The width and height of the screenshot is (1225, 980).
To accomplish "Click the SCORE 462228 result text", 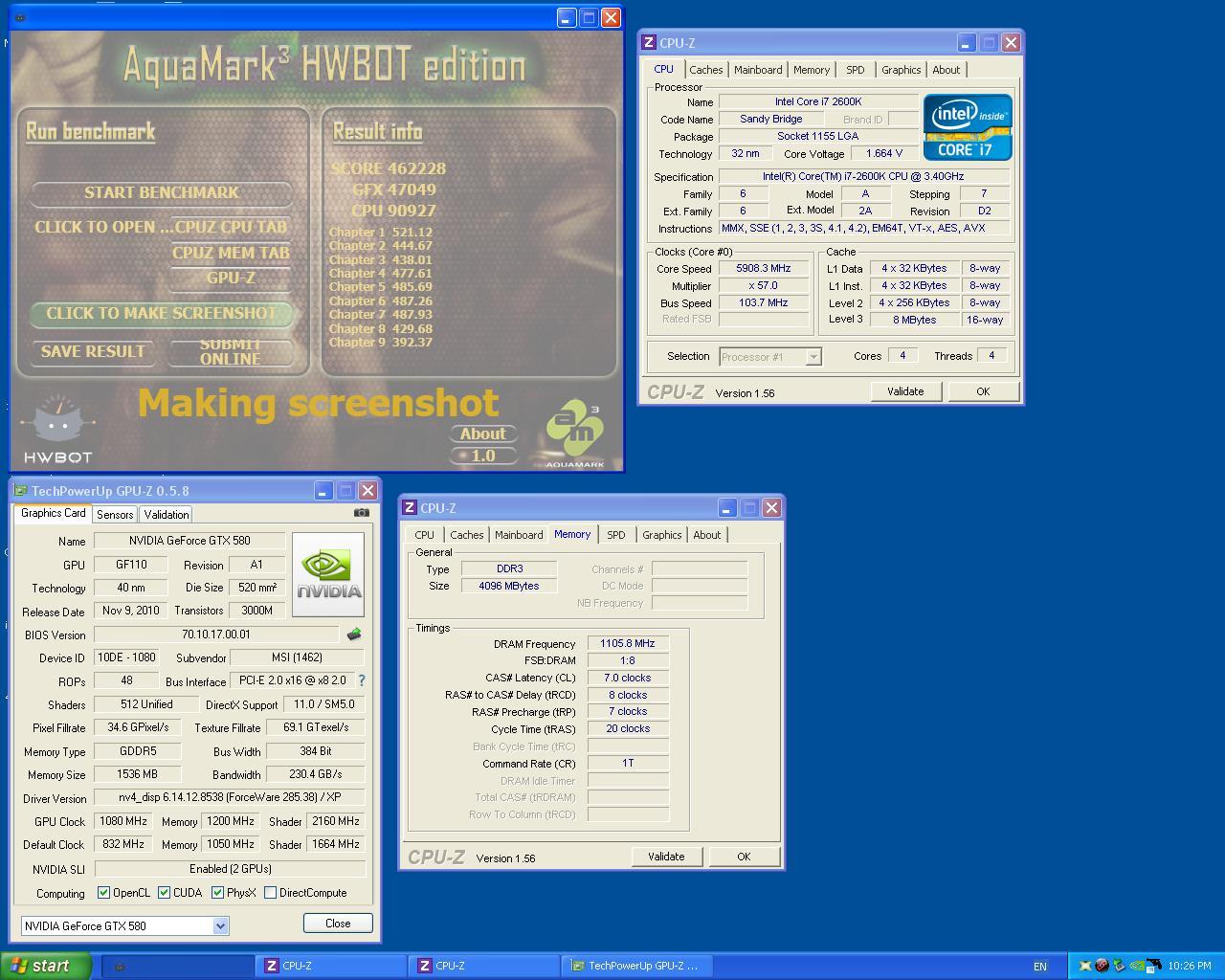I will pyautogui.click(x=389, y=168).
